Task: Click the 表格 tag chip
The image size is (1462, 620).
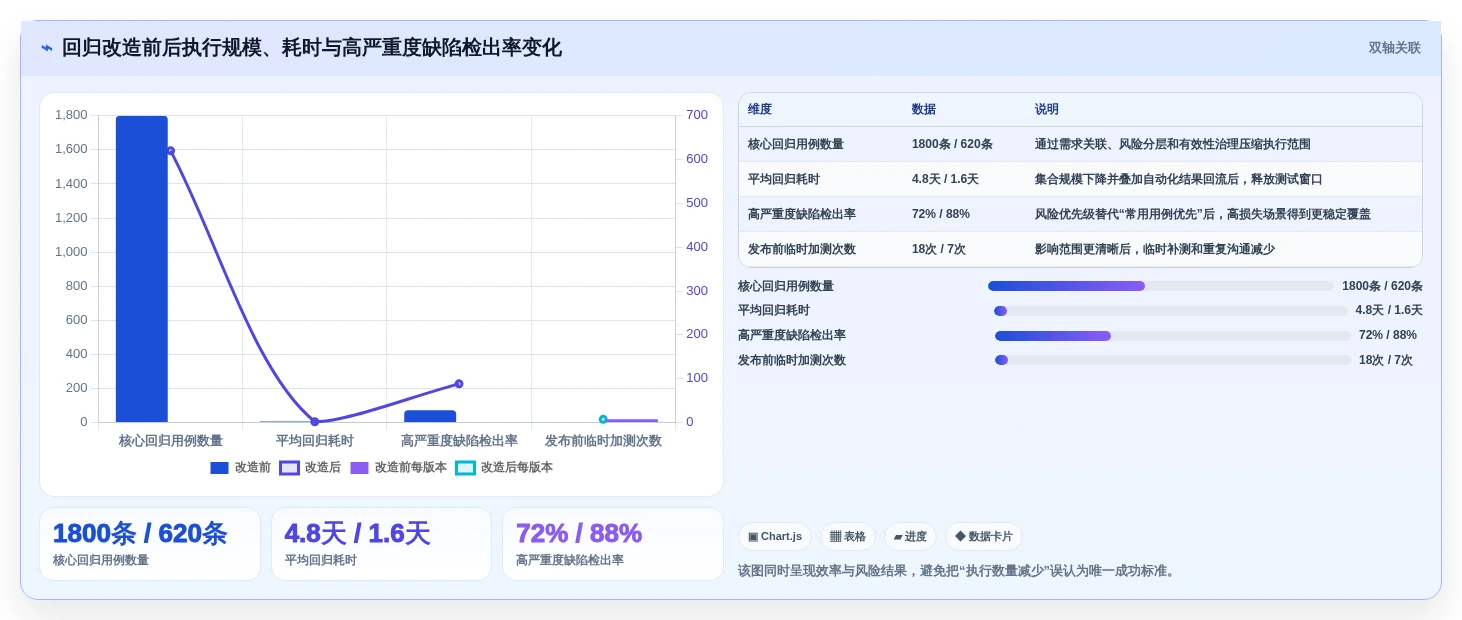Action: click(848, 537)
